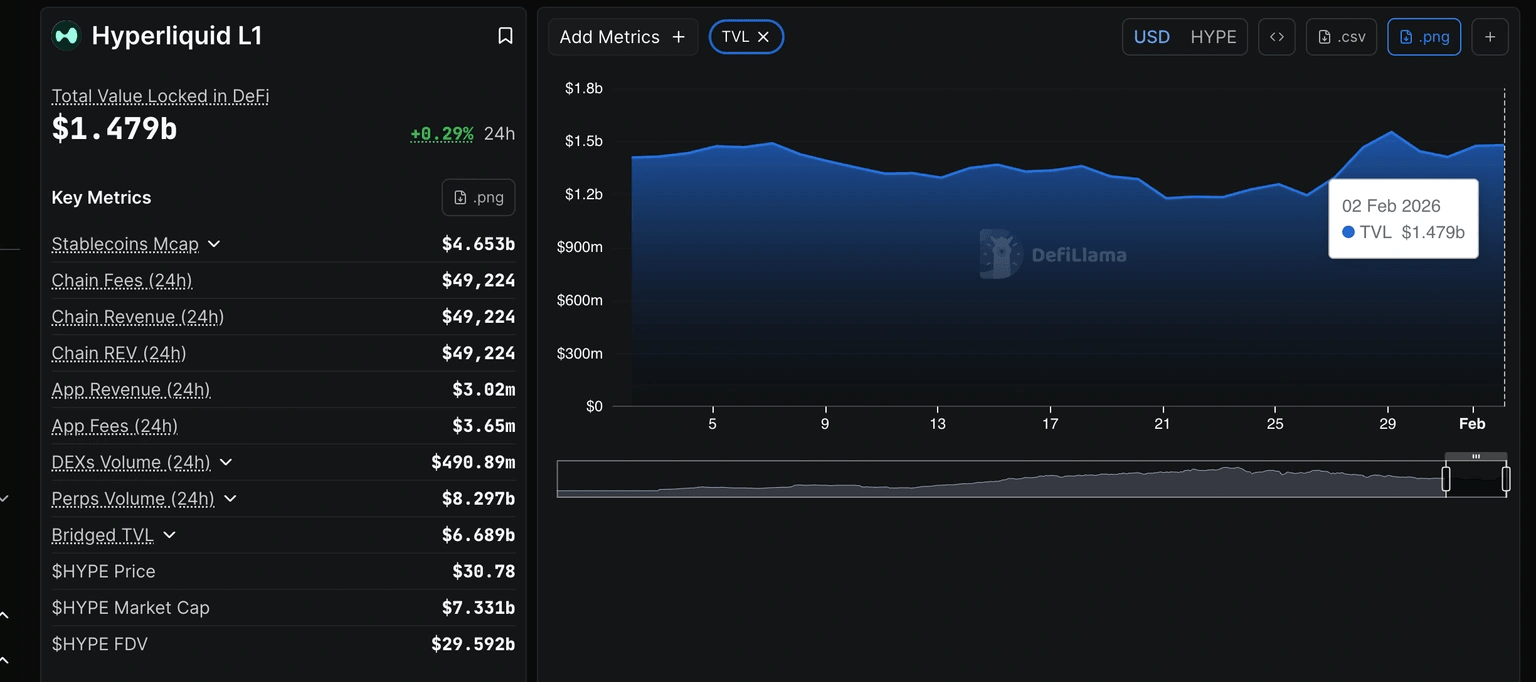Download Key Metrics as .png

478,197
